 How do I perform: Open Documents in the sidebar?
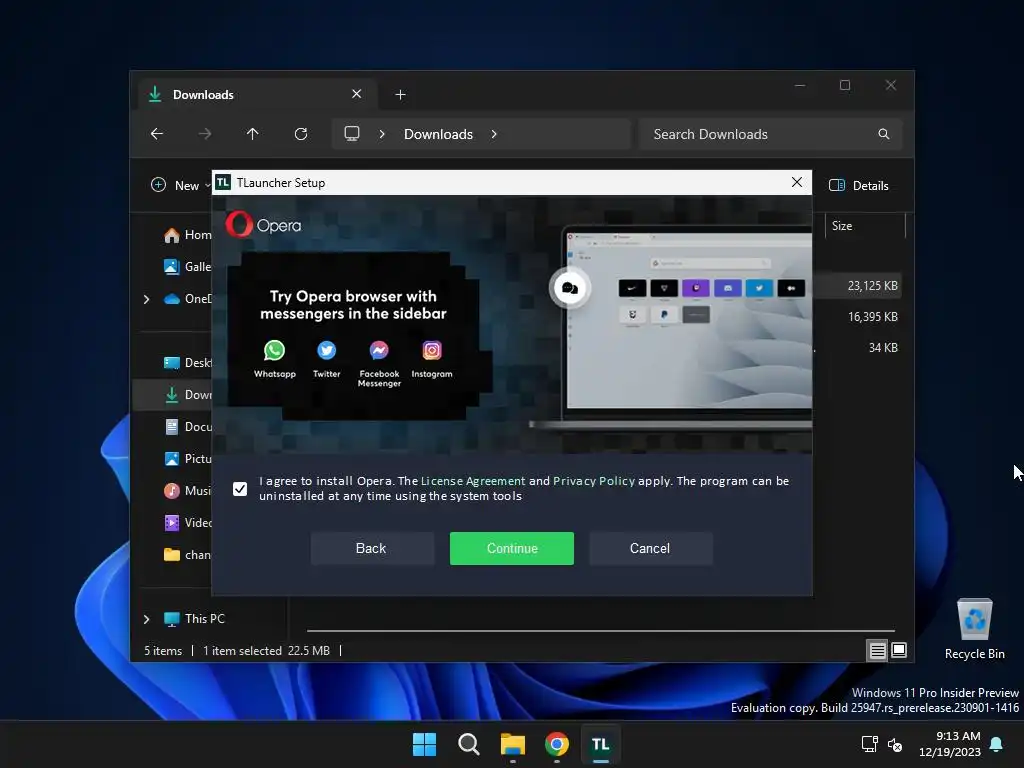click(187, 426)
